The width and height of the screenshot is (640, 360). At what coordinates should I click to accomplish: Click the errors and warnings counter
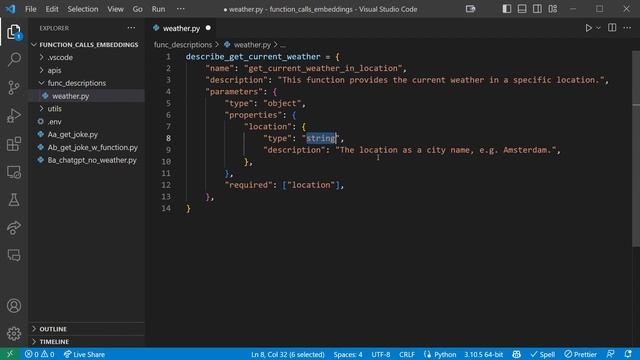pos(40,354)
